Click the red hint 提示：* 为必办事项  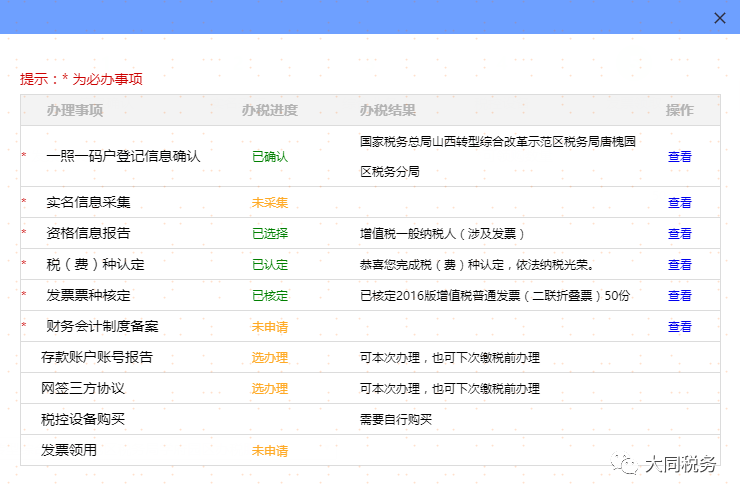81,79
